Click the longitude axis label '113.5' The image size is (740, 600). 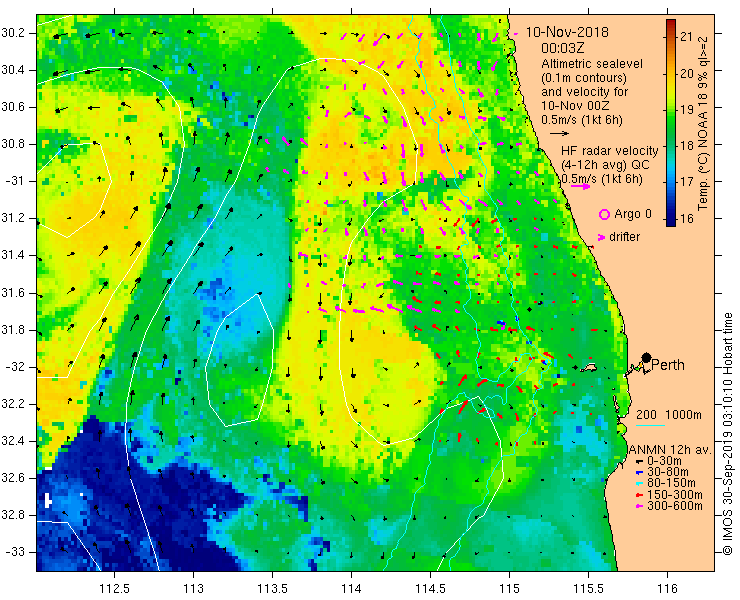click(273, 588)
